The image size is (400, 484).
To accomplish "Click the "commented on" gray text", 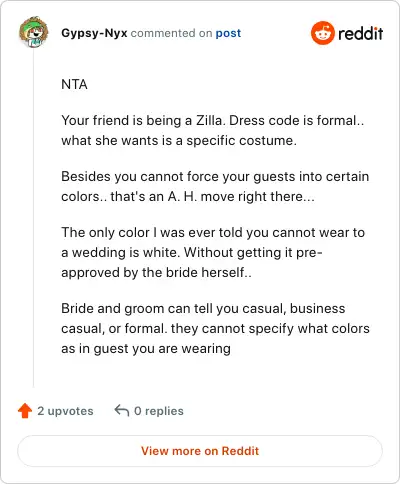I will (x=171, y=33).
